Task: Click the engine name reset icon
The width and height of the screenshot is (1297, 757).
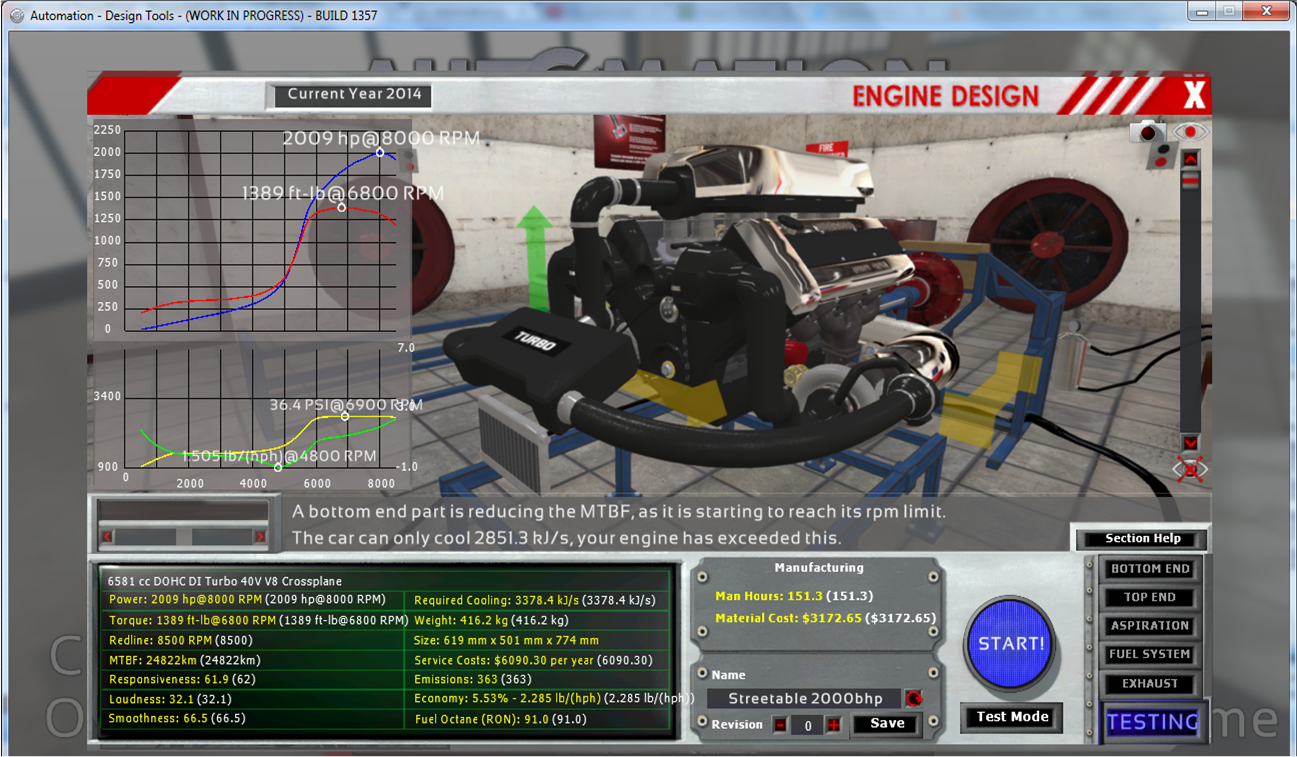Action: point(913,698)
